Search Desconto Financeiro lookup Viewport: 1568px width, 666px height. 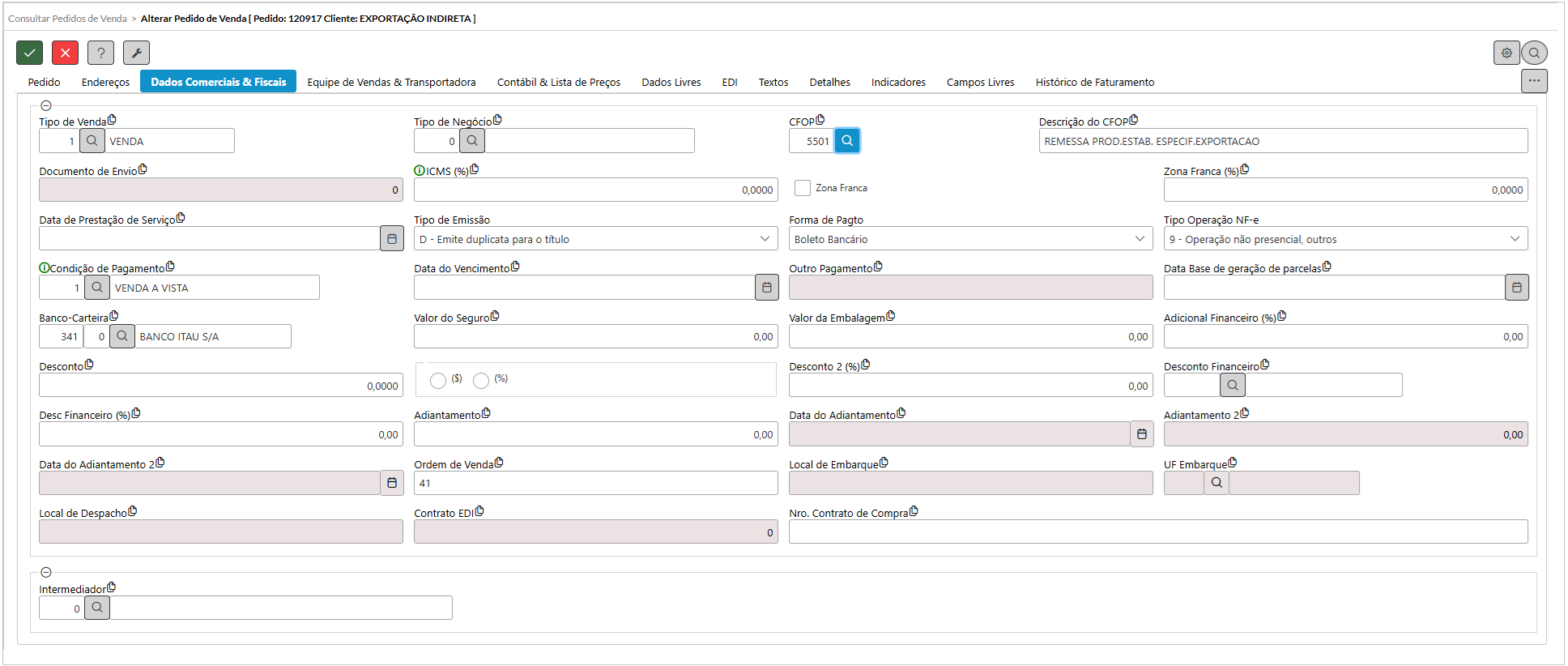click(1233, 386)
